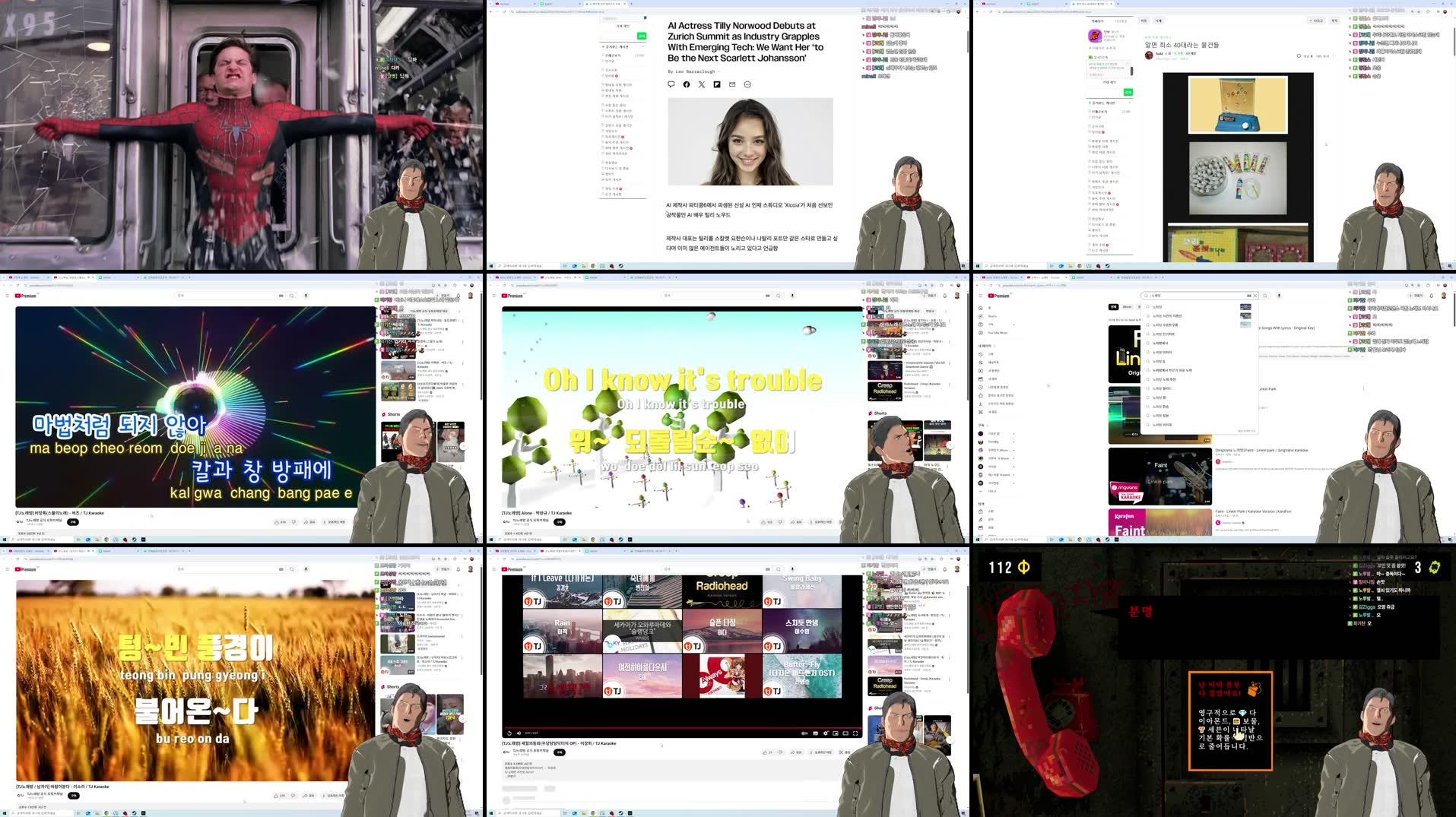Click the email share envelope icon
The height and width of the screenshot is (817, 1456).
click(x=732, y=84)
